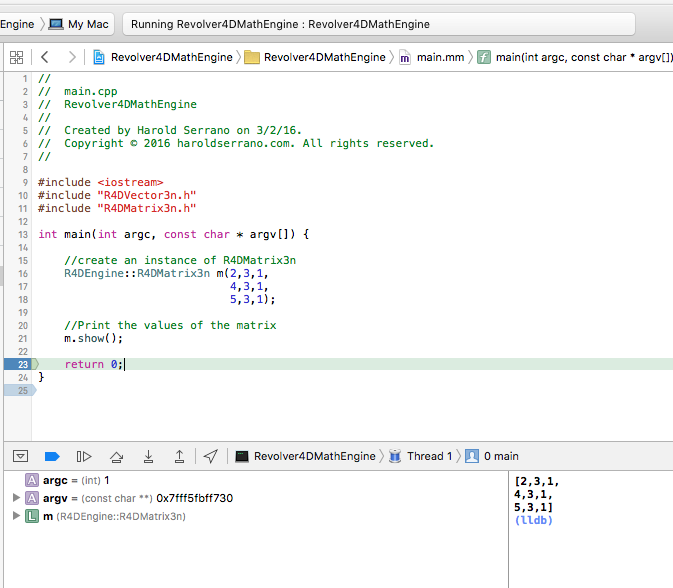
Task: Open main.mm file menu in jump bar
Action: pos(440,57)
